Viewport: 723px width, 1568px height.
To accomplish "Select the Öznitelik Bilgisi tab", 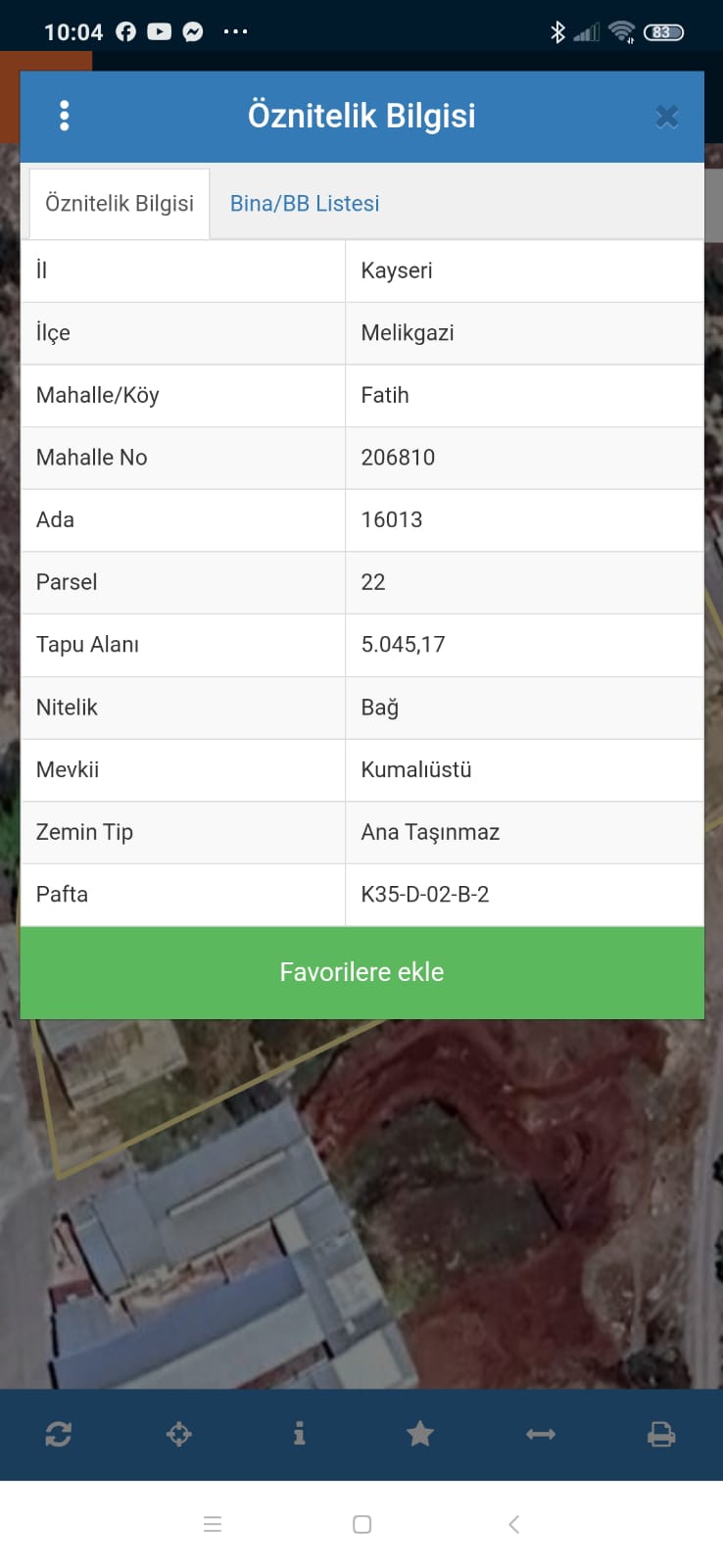I will pos(120,203).
